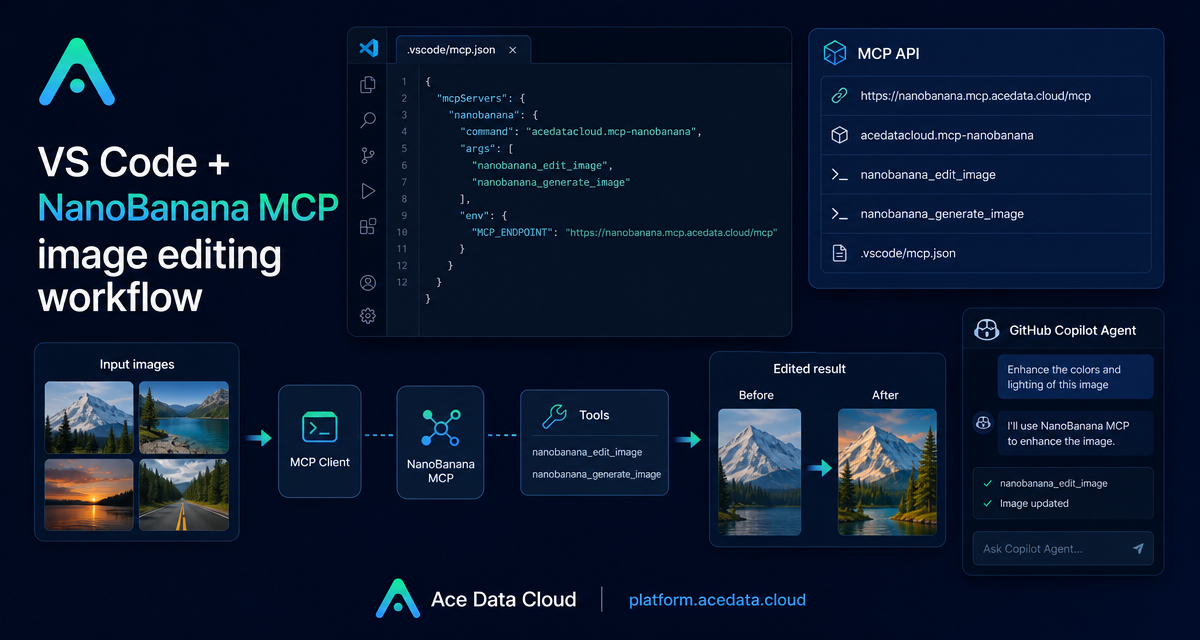
Task: Open the sunset input image thumbnail
Action: (x=89, y=493)
